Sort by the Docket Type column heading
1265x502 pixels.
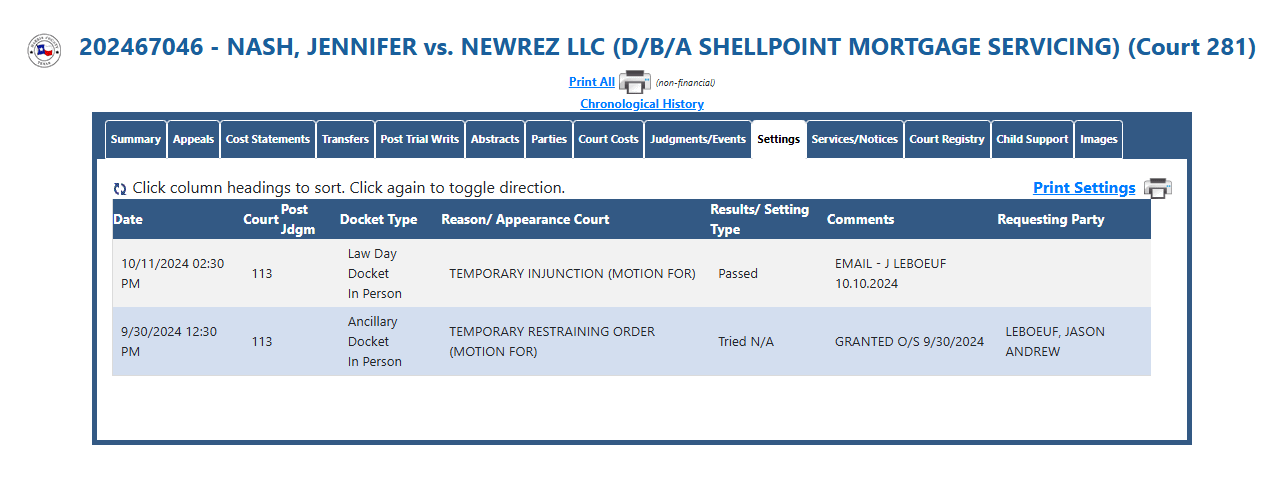coord(379,219)
